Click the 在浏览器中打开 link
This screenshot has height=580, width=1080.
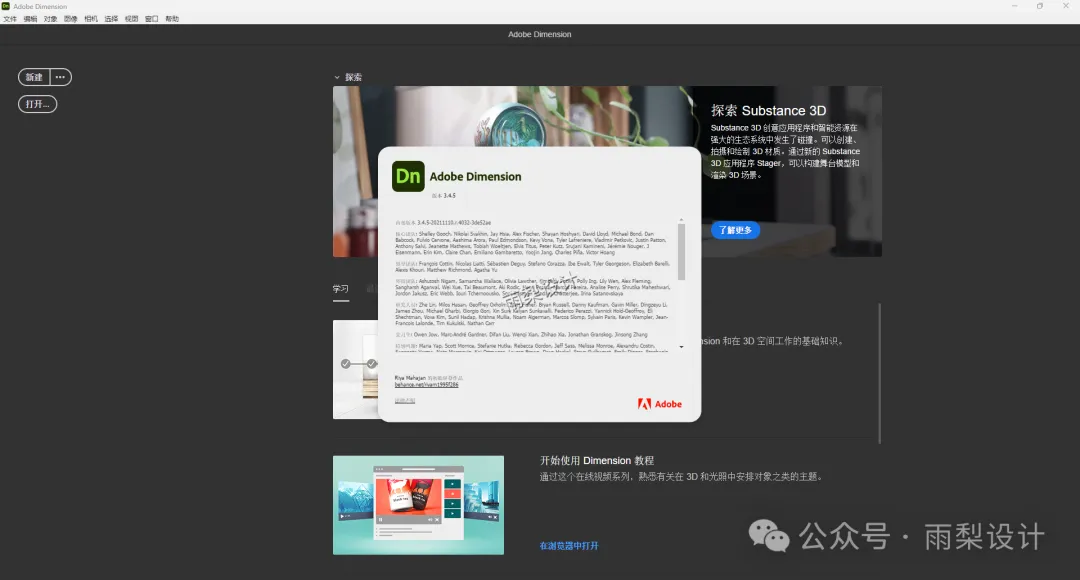569,546
